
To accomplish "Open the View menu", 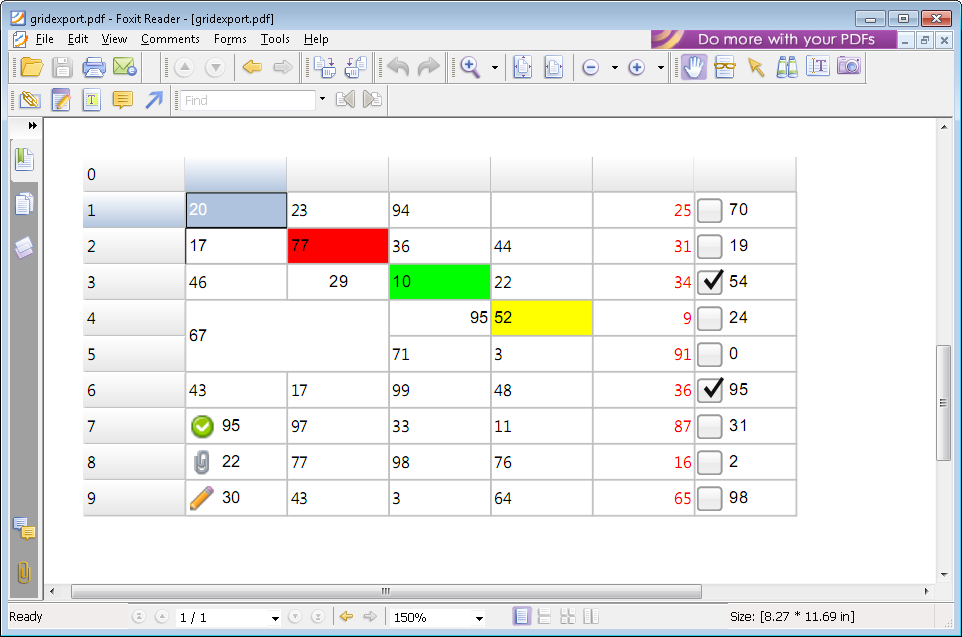I will coord(114,39).
